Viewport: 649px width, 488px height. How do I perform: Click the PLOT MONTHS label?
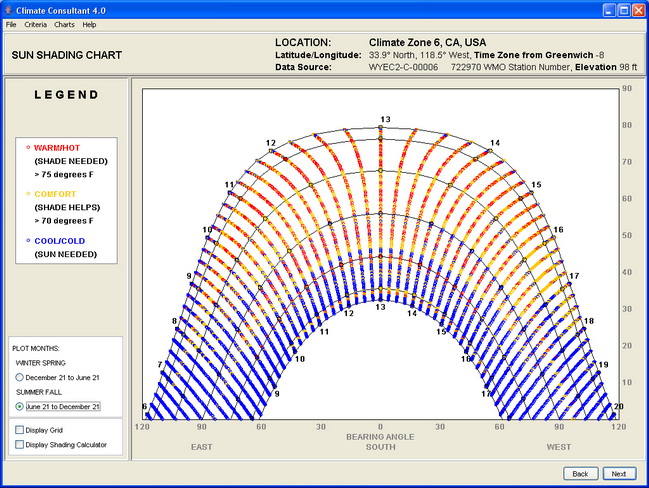36,349
